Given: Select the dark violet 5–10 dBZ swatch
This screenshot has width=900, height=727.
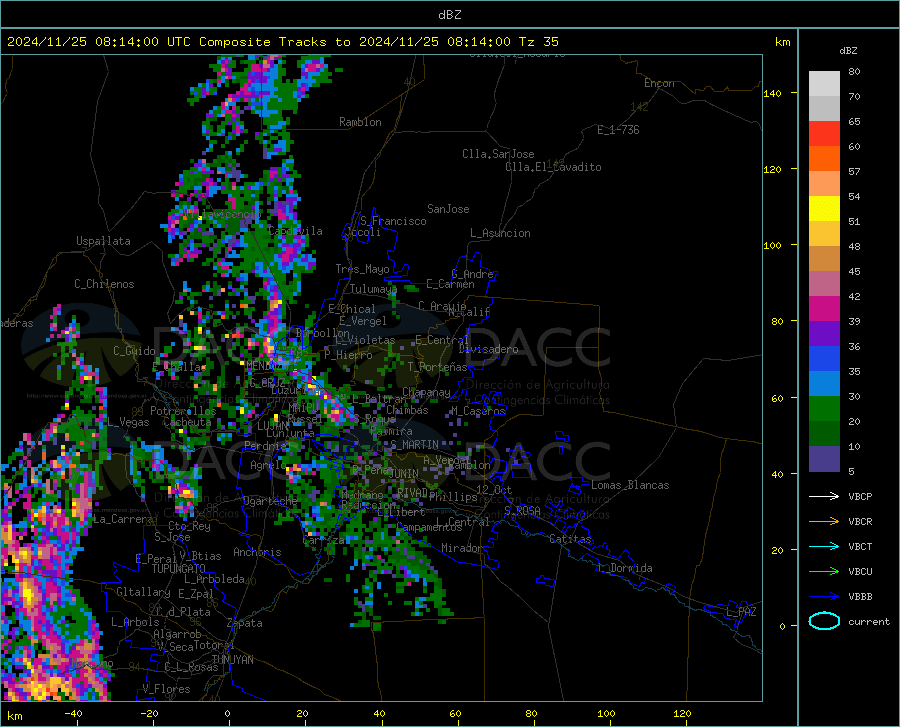Looking at the screenshot, I should tap(824, 459).
